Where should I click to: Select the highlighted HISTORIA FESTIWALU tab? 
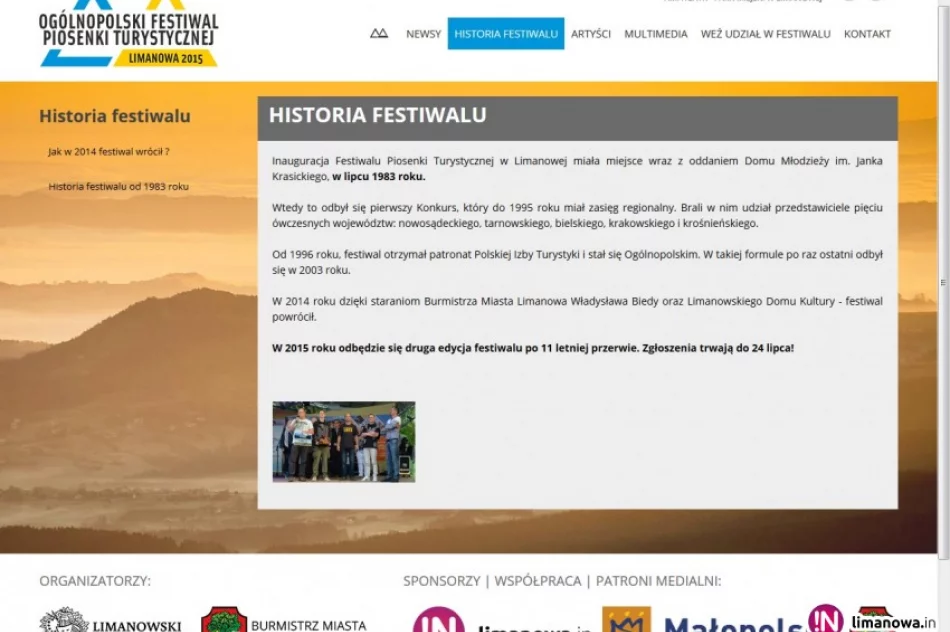[x=505, y=33]
